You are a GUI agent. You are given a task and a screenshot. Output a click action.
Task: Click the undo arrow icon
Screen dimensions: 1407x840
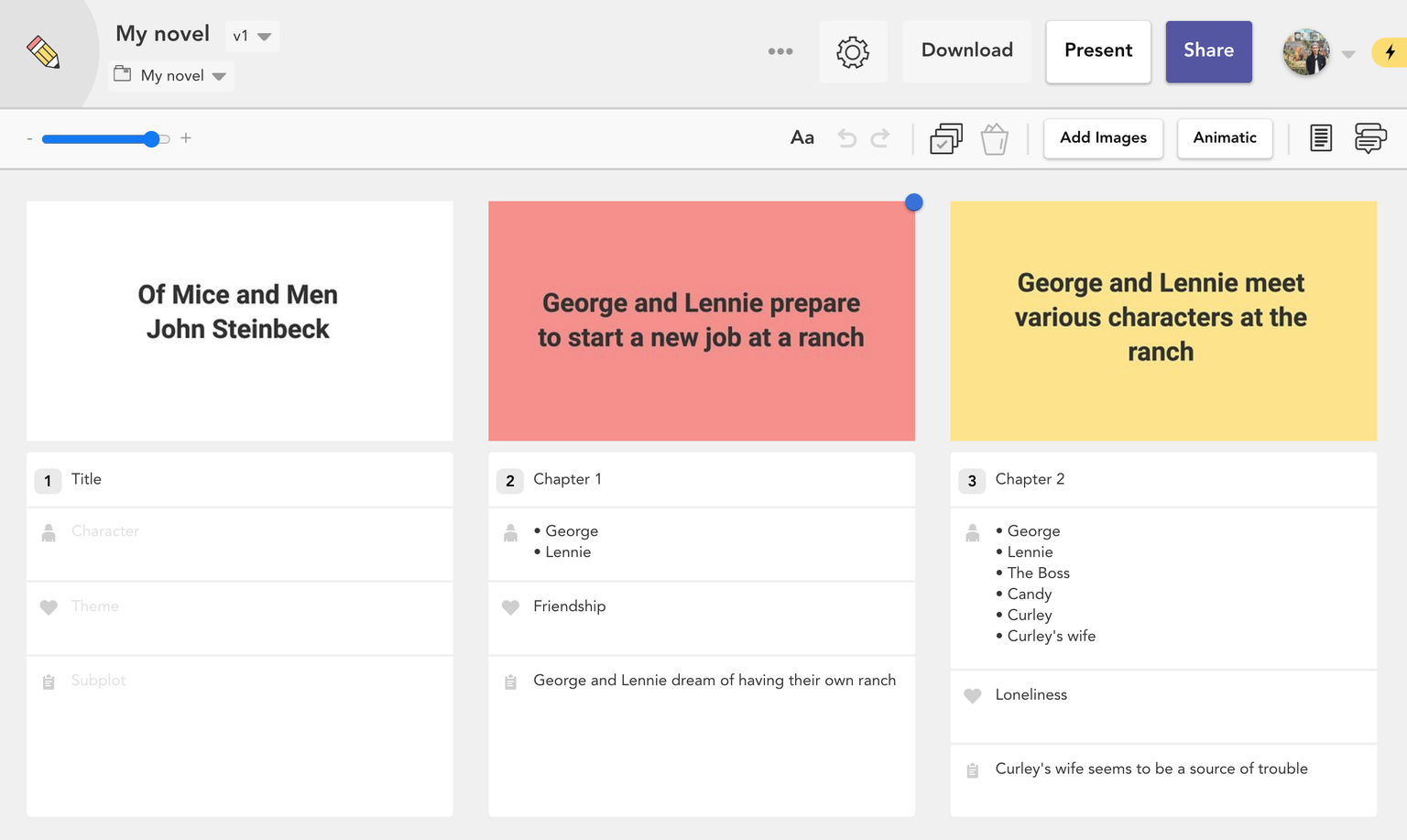tap(847, 138)
